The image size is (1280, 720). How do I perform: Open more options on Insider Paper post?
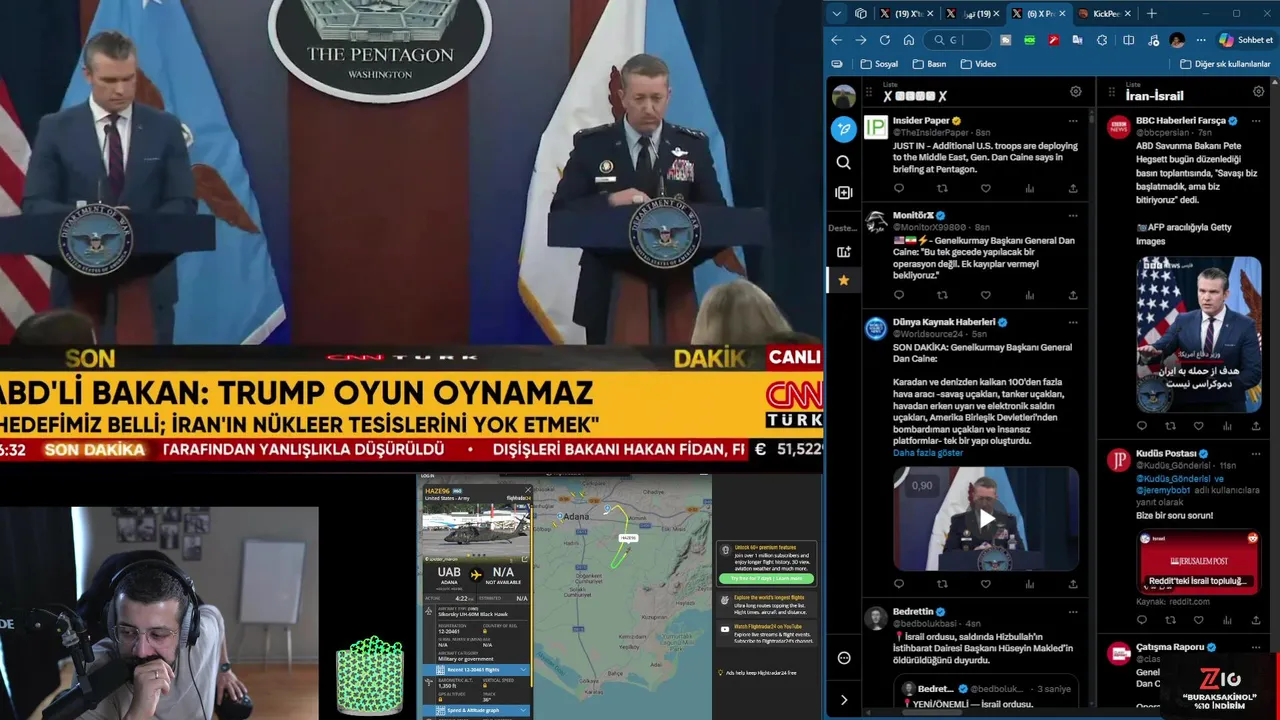1073,120
